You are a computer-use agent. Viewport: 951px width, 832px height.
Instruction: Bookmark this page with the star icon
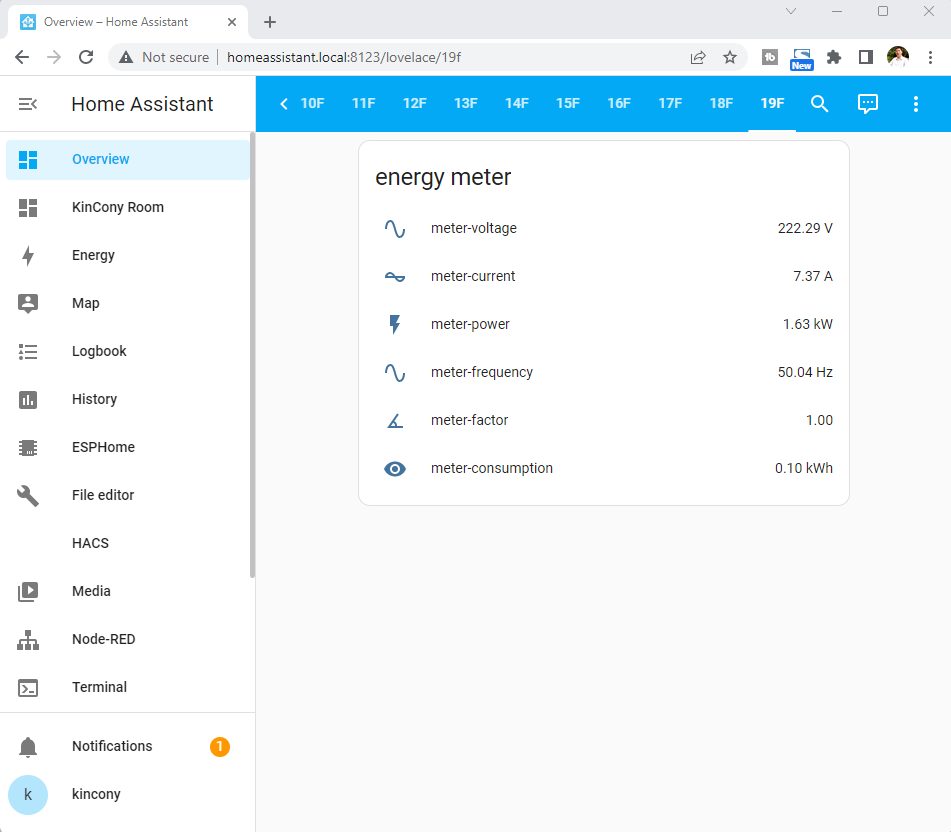pyautogui.click(x=730, y=57)
